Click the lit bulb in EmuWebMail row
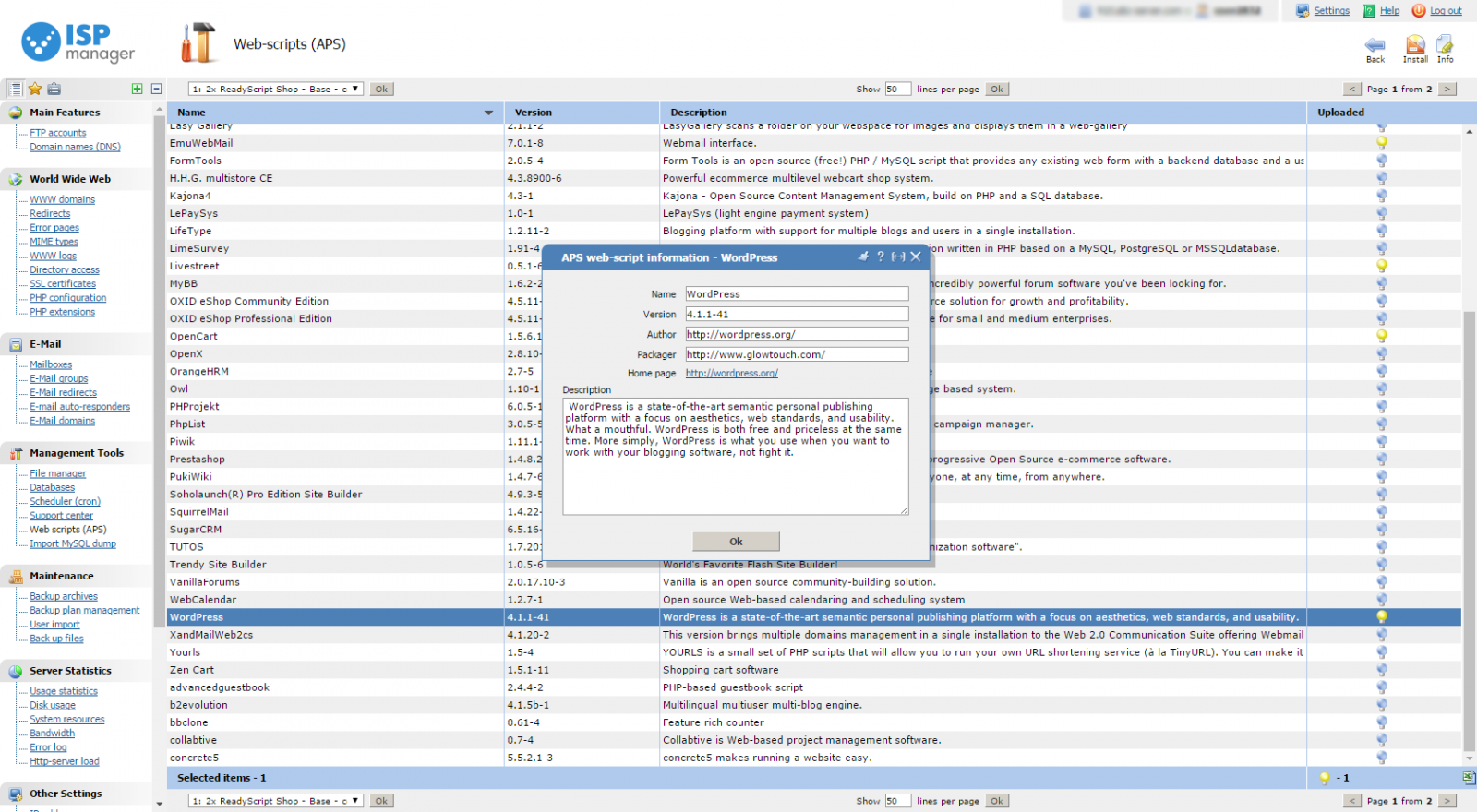 coord(1382,143)
